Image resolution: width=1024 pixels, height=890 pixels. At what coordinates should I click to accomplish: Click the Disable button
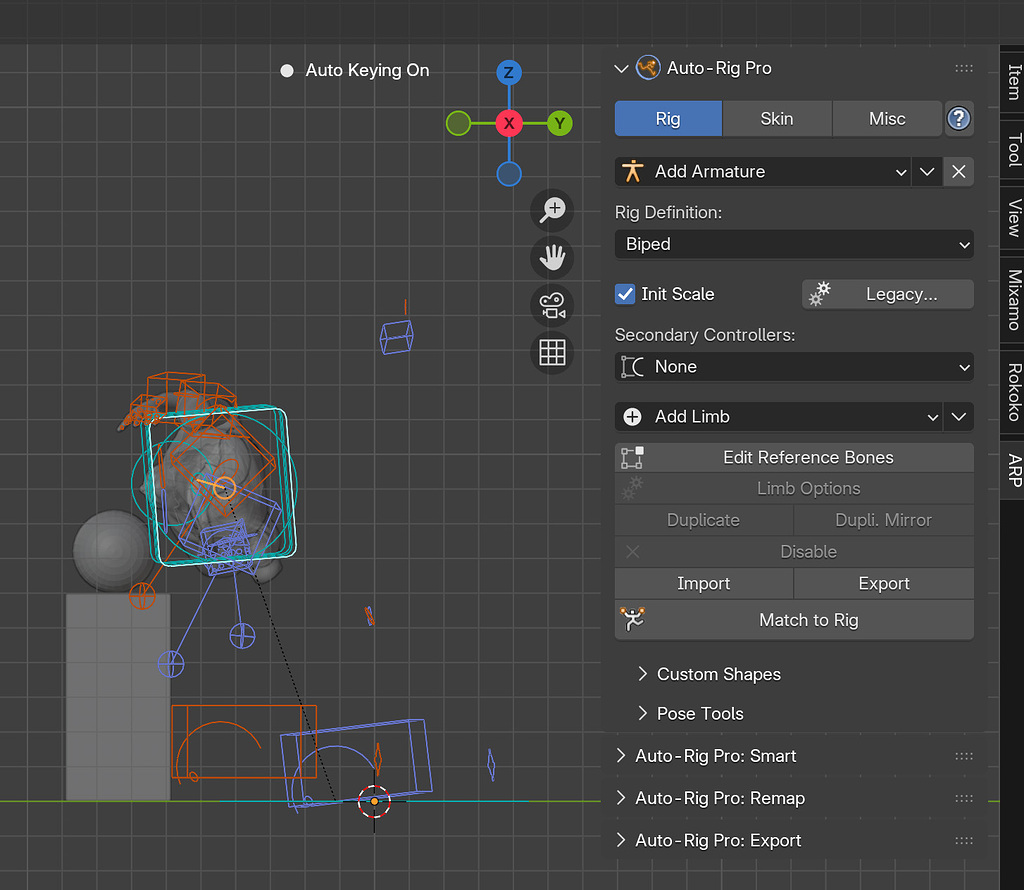click(794, 552)
